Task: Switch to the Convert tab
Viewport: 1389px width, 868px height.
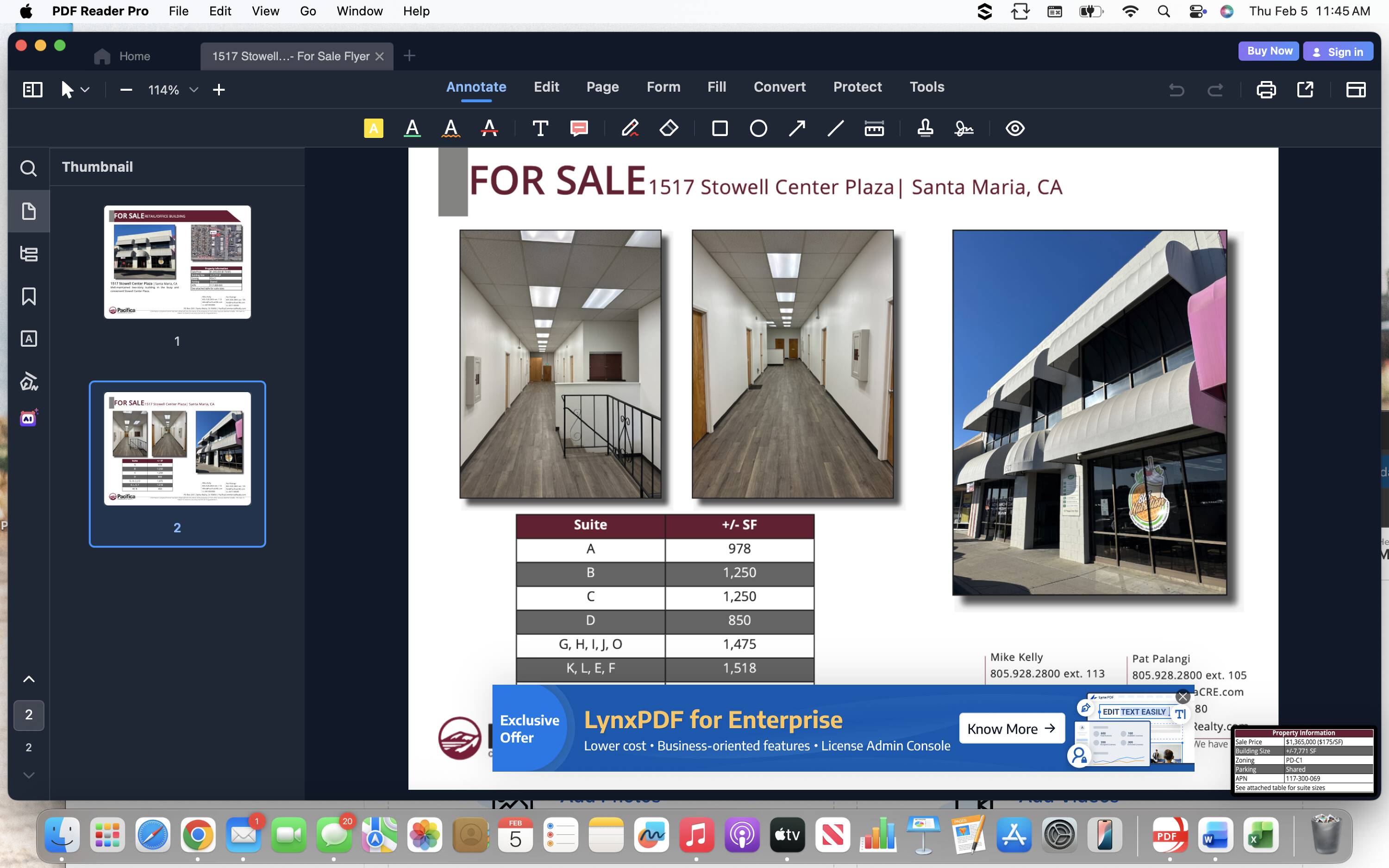Action: [779, 87]
